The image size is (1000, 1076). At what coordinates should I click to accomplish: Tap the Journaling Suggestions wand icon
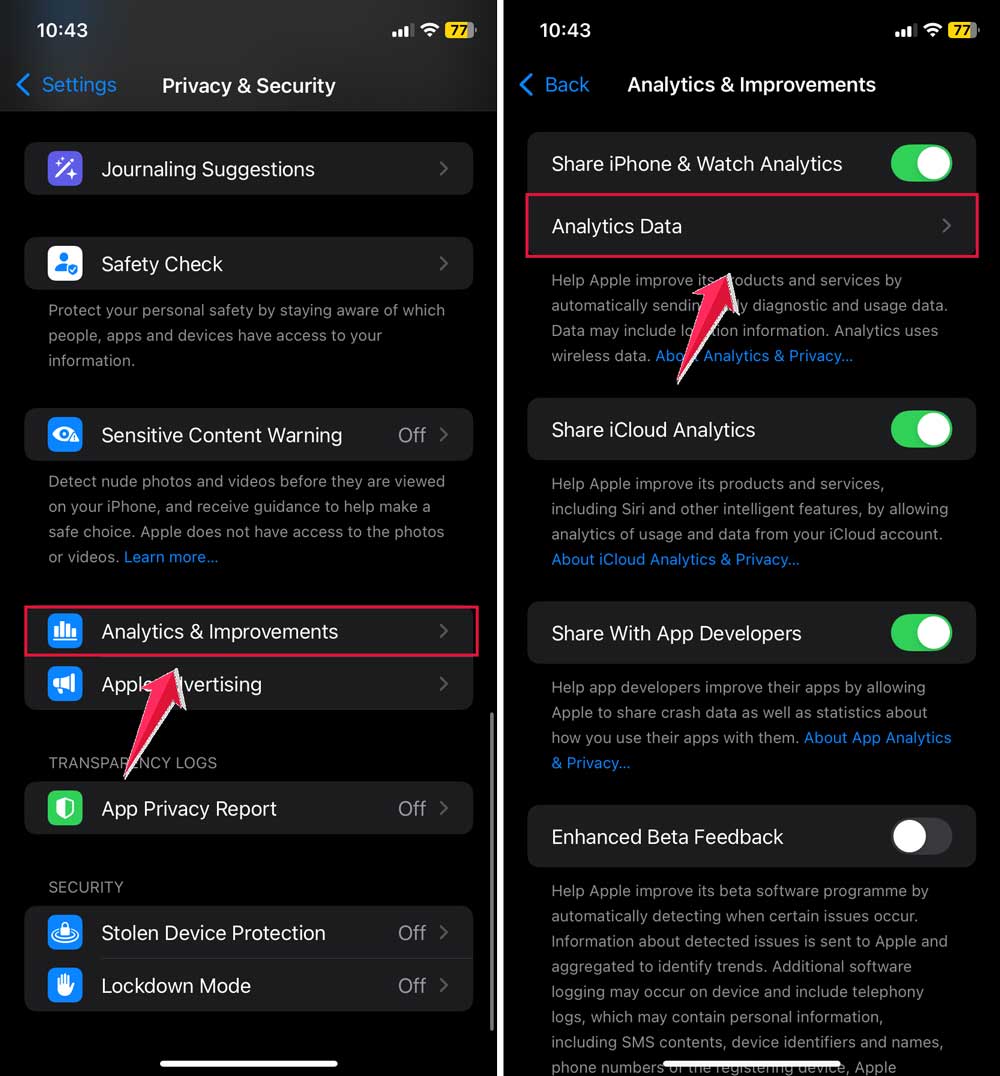coord(65,169)
